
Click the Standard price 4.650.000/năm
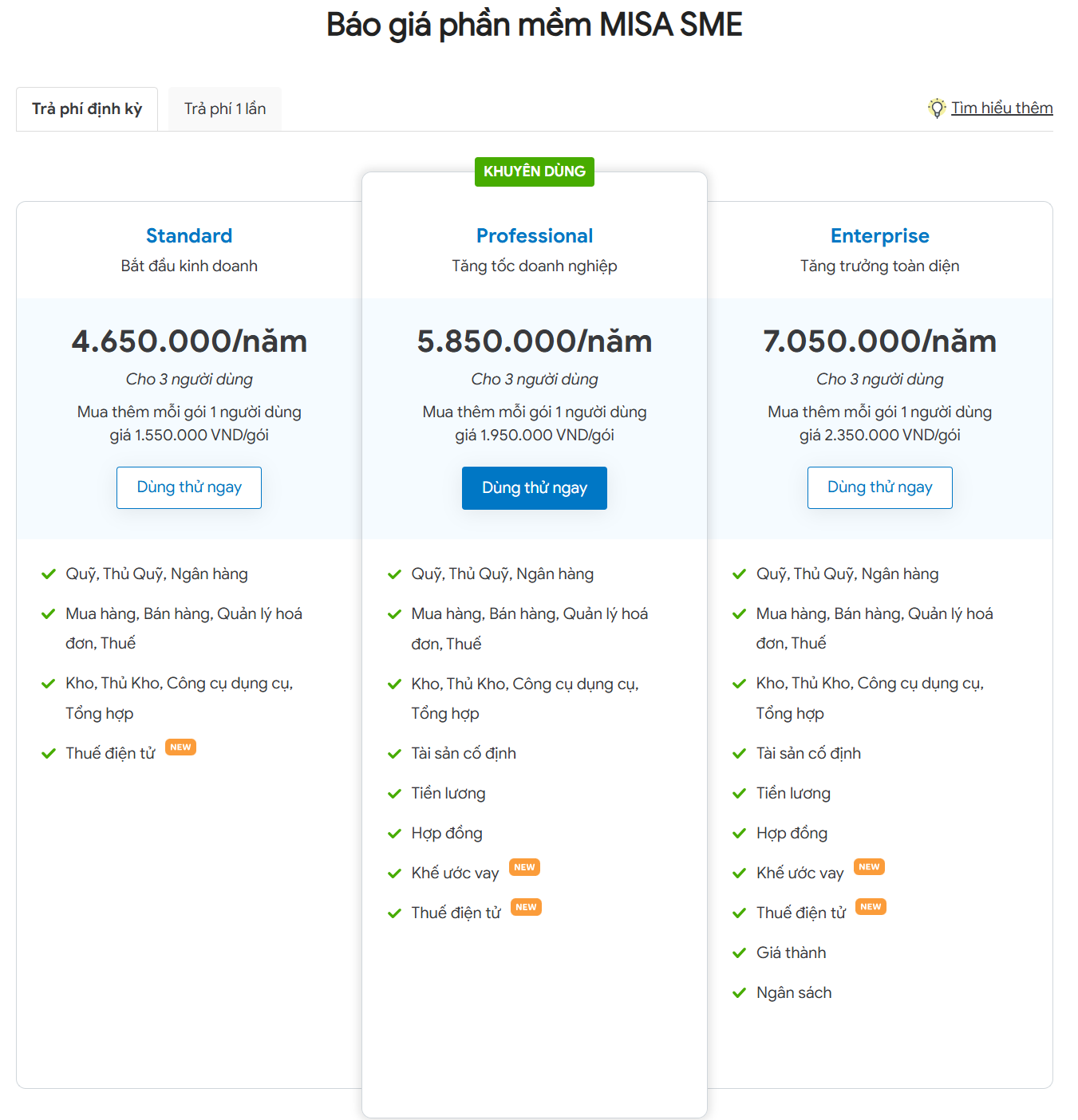coord(189,341)
